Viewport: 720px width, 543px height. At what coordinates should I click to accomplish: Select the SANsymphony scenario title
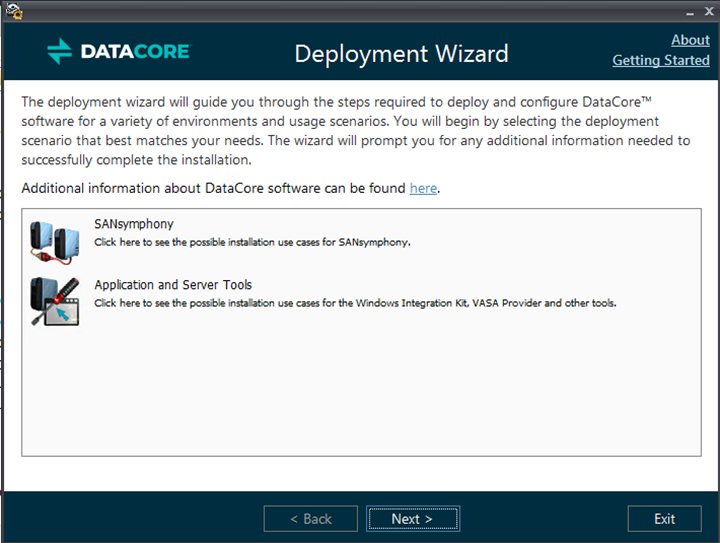(x=134, y=225)
